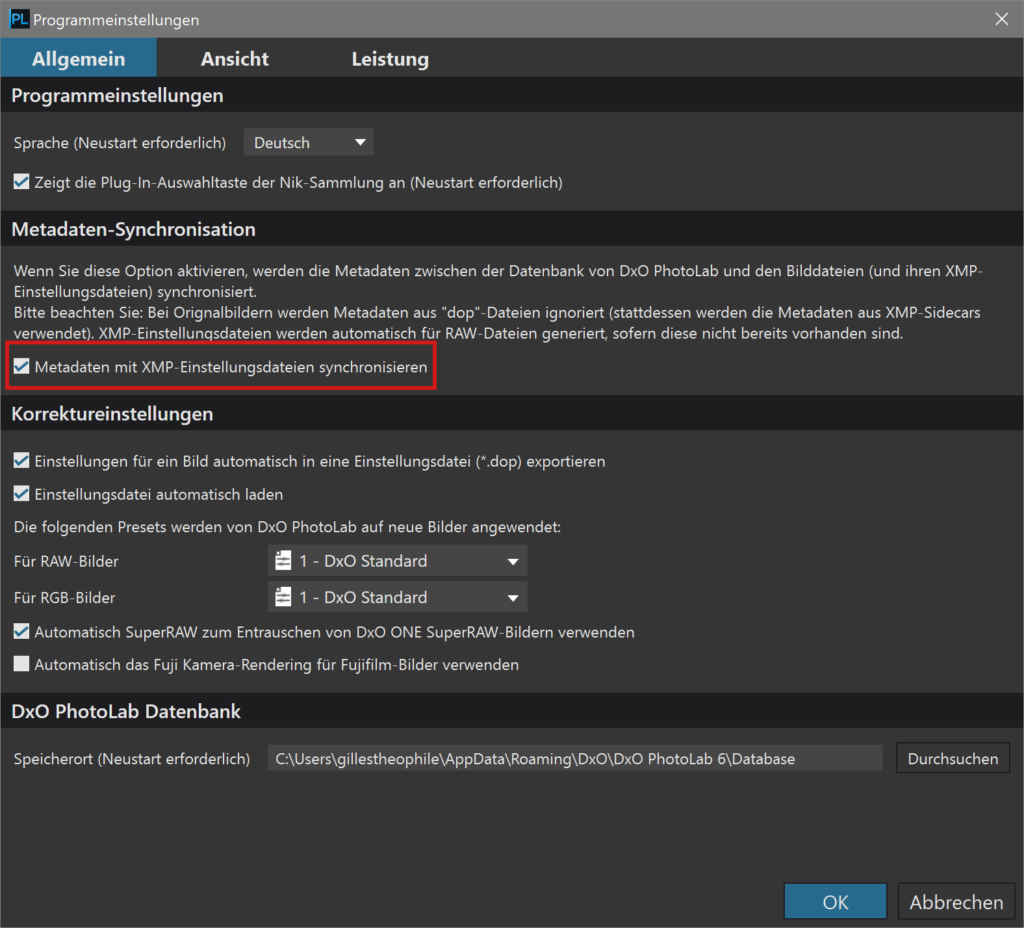This screenshot has height=928, width=1024.
Task: Click the Für RGB-Bilder label
Action: pyautogui.click(x=65, y=598)
